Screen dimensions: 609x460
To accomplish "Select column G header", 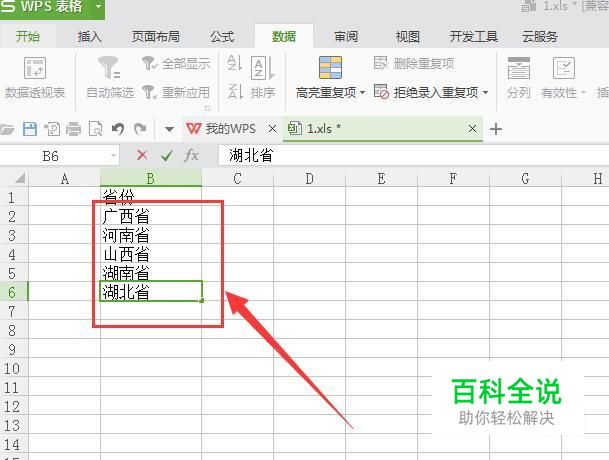I will pyautogui.click(x=525, y=178).
